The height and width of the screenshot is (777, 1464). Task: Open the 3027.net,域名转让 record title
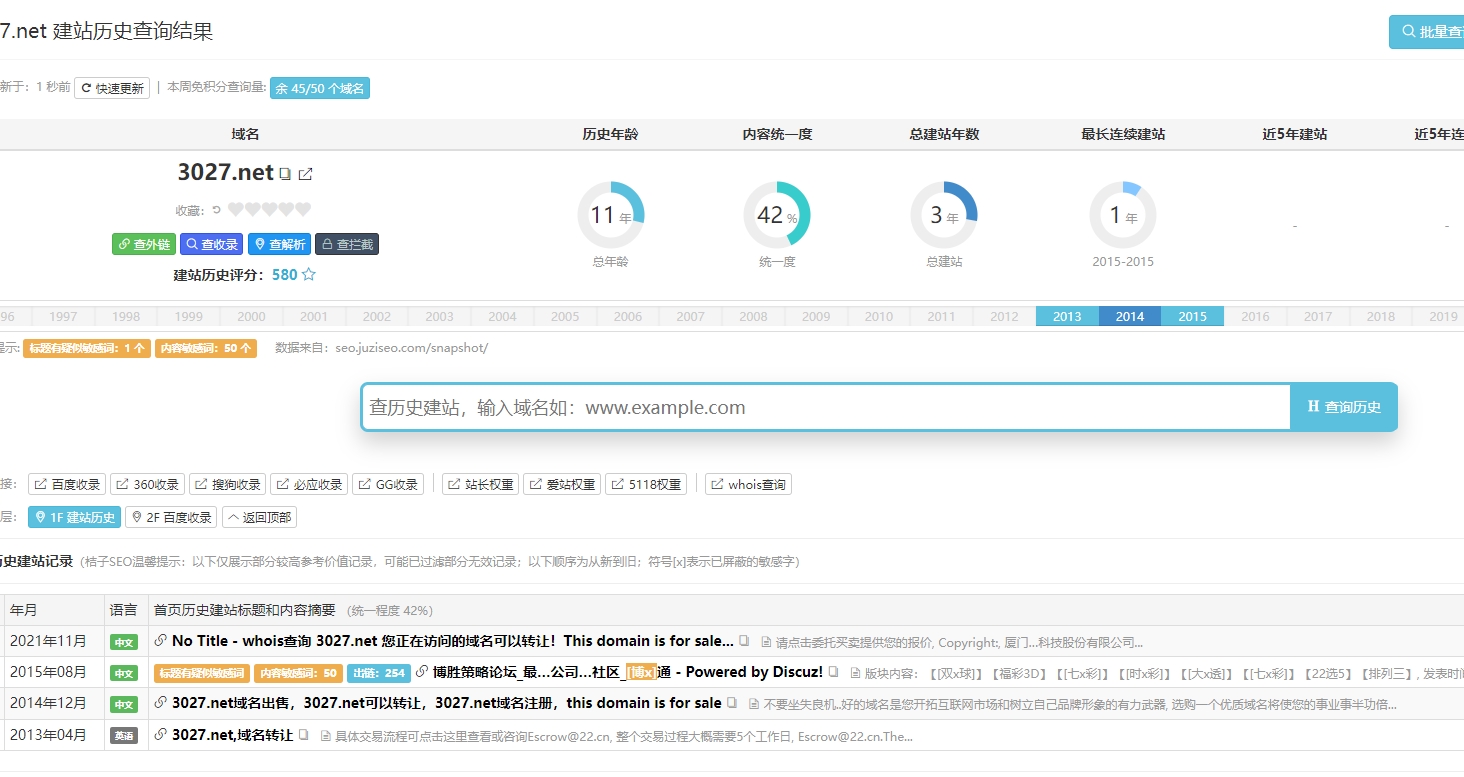233,735
